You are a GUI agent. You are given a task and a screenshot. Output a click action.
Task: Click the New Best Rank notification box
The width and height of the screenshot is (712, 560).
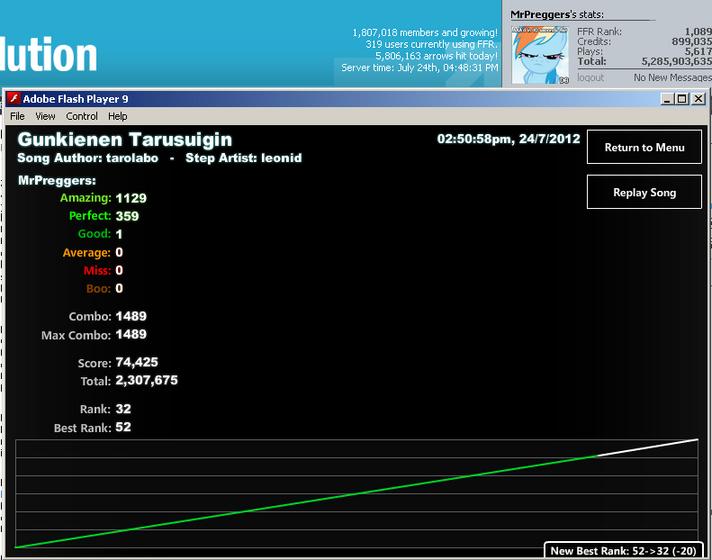tap(623, 550)
